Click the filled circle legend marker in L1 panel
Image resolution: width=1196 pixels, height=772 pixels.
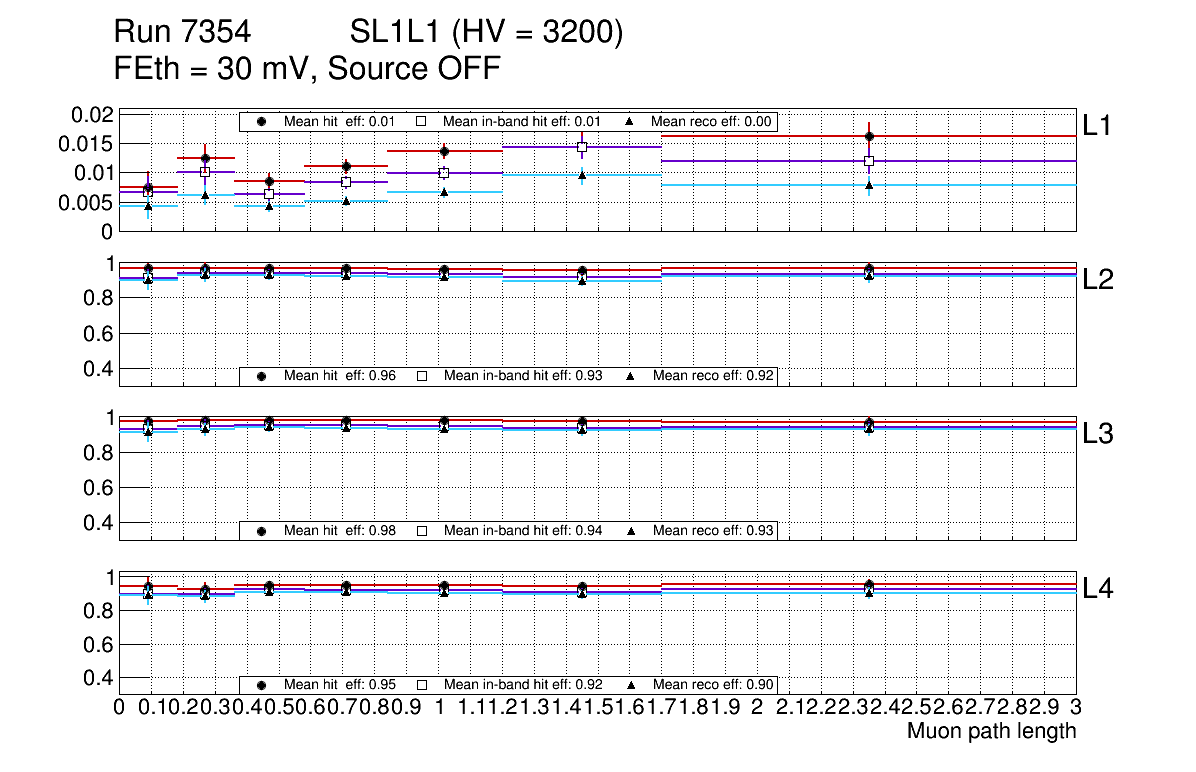(262, 122)
